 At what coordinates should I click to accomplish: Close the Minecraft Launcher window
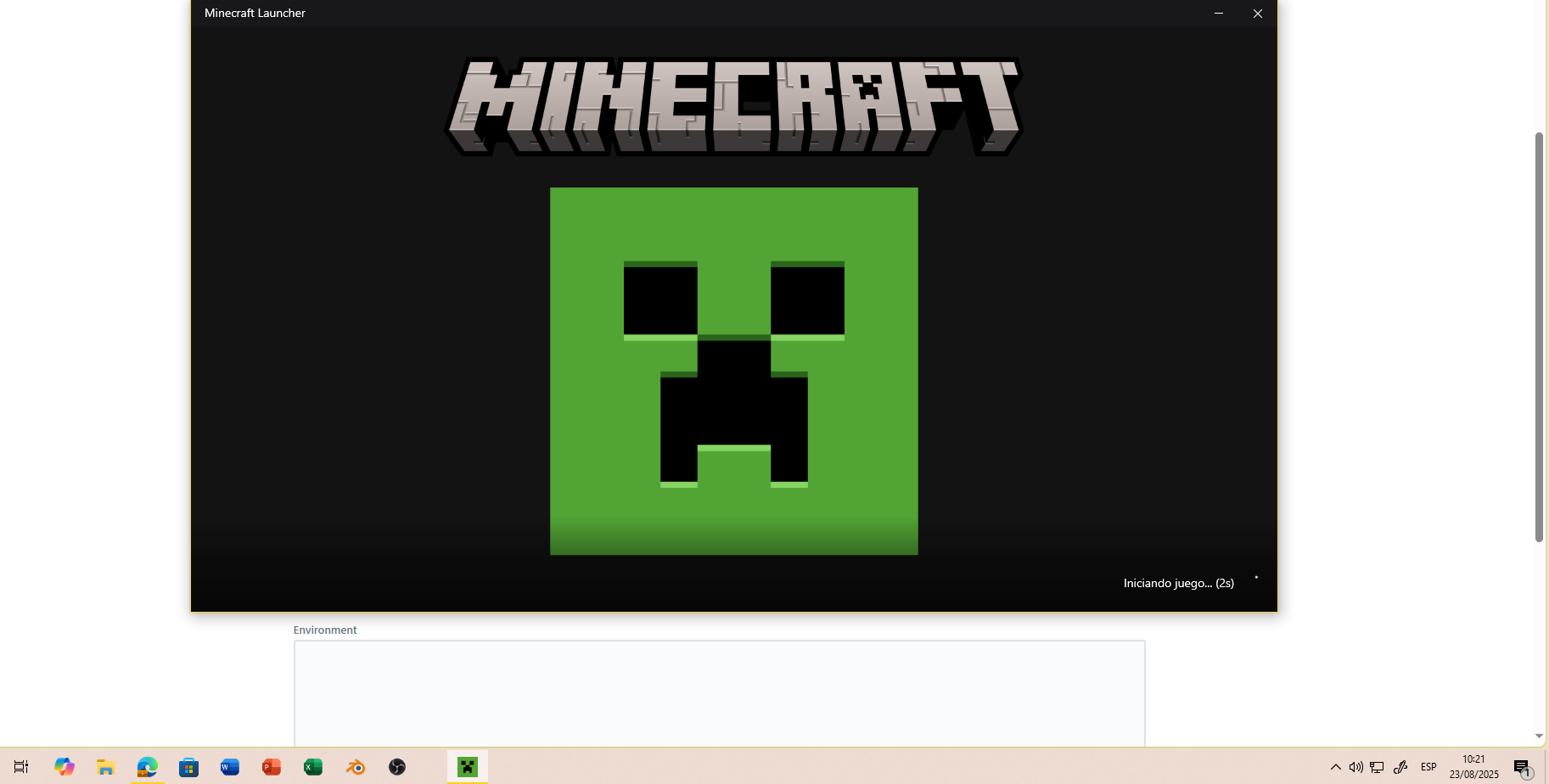[x=1258, y=13]
